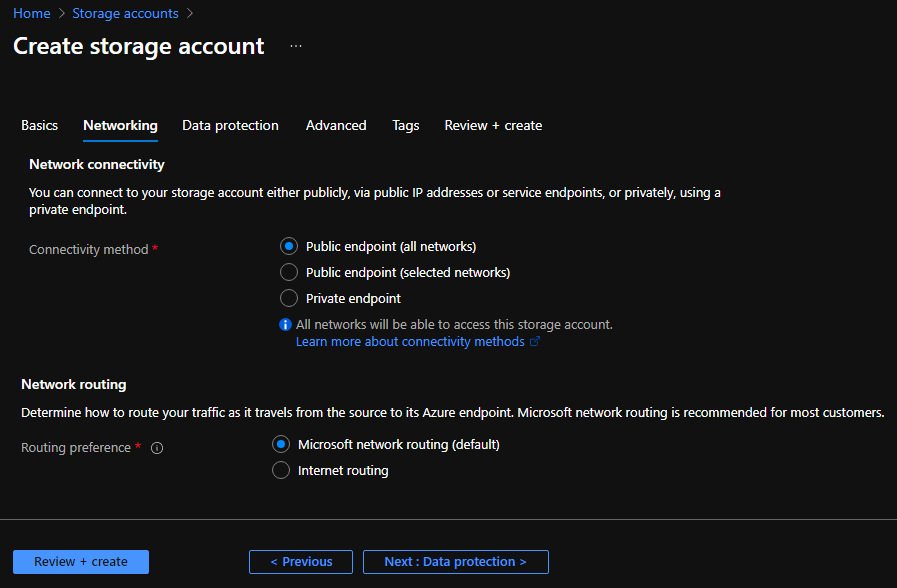
Task: Switch to the Basics tab
Action: click(x=40, y=125)
